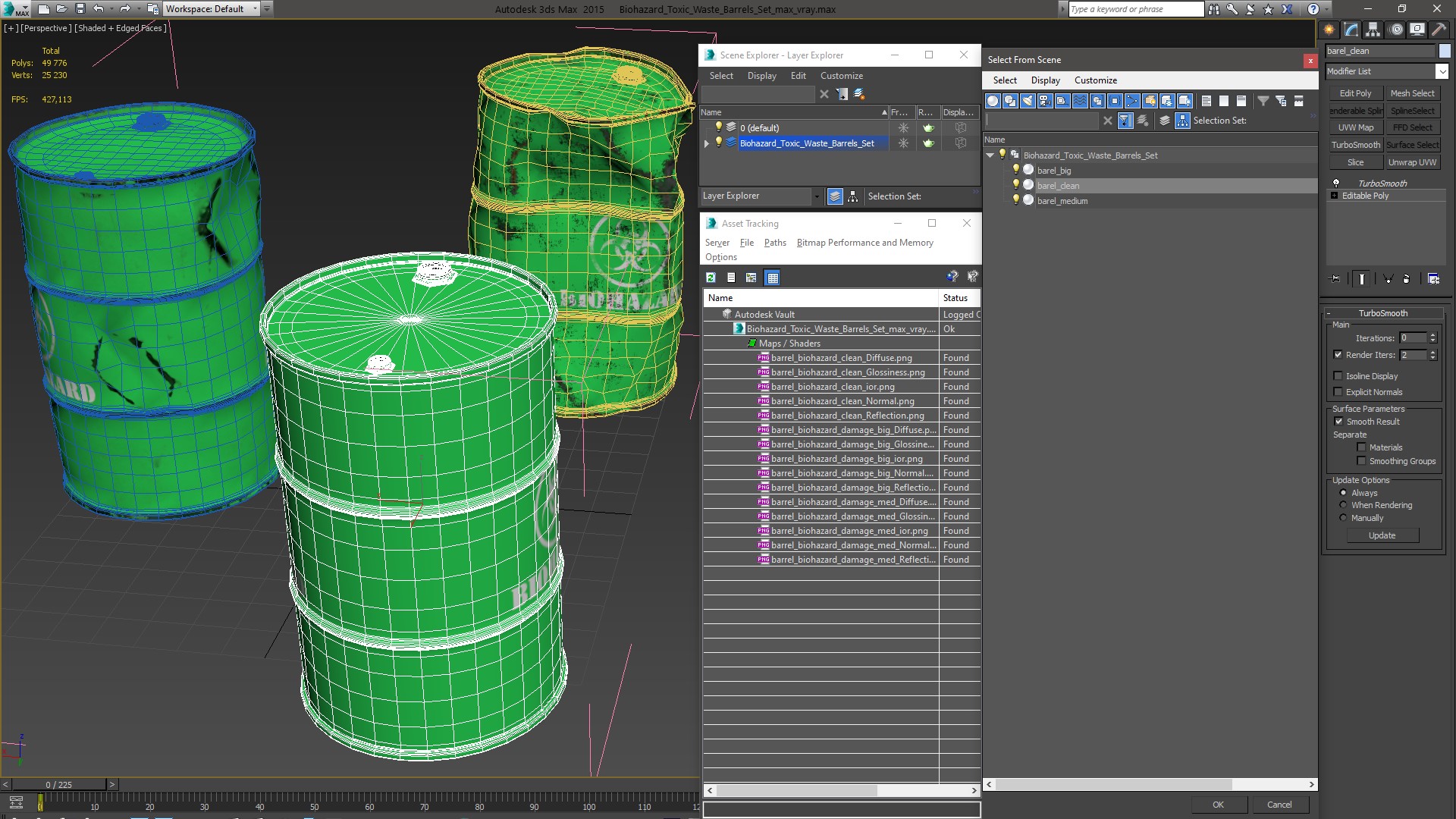Open Bitmap Performance and Memory menu
The image size is (1456, 819).
(x=864, y=243)
